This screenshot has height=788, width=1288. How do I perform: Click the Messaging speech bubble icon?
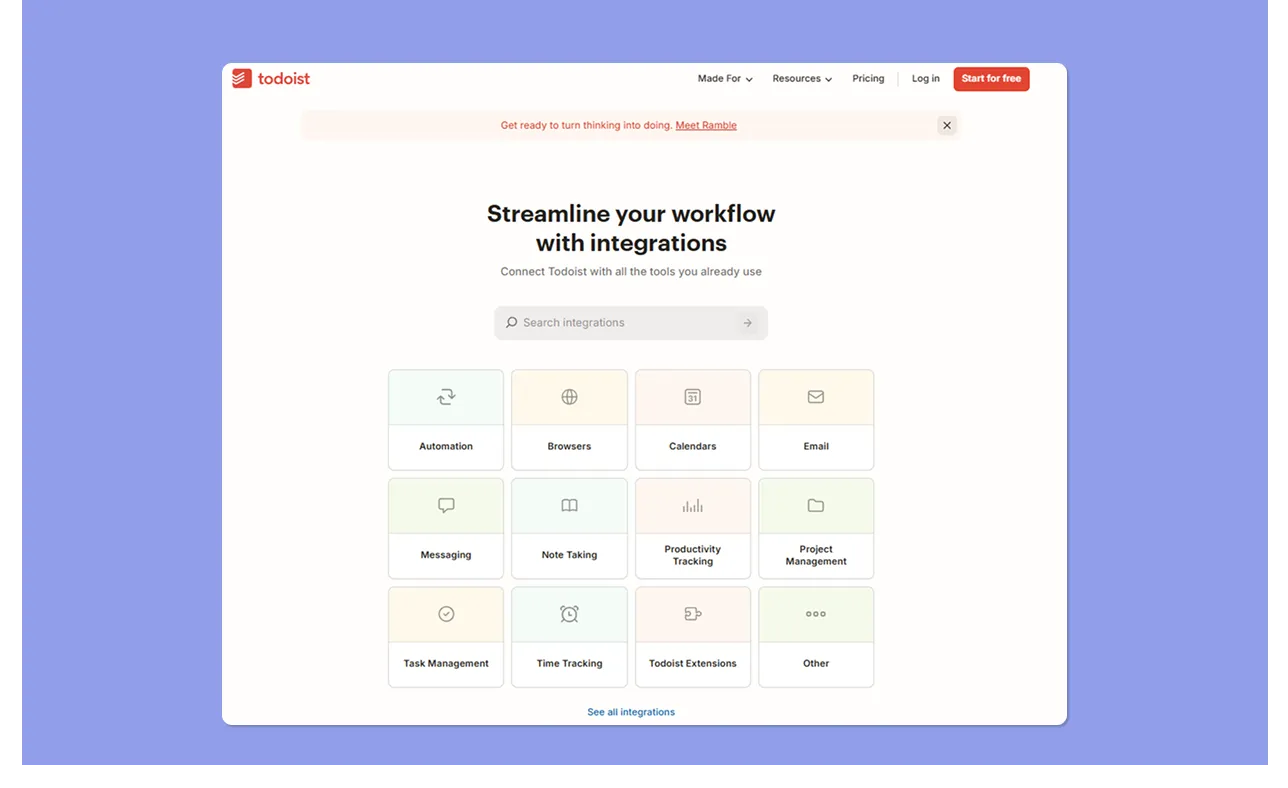pos(446,506)
